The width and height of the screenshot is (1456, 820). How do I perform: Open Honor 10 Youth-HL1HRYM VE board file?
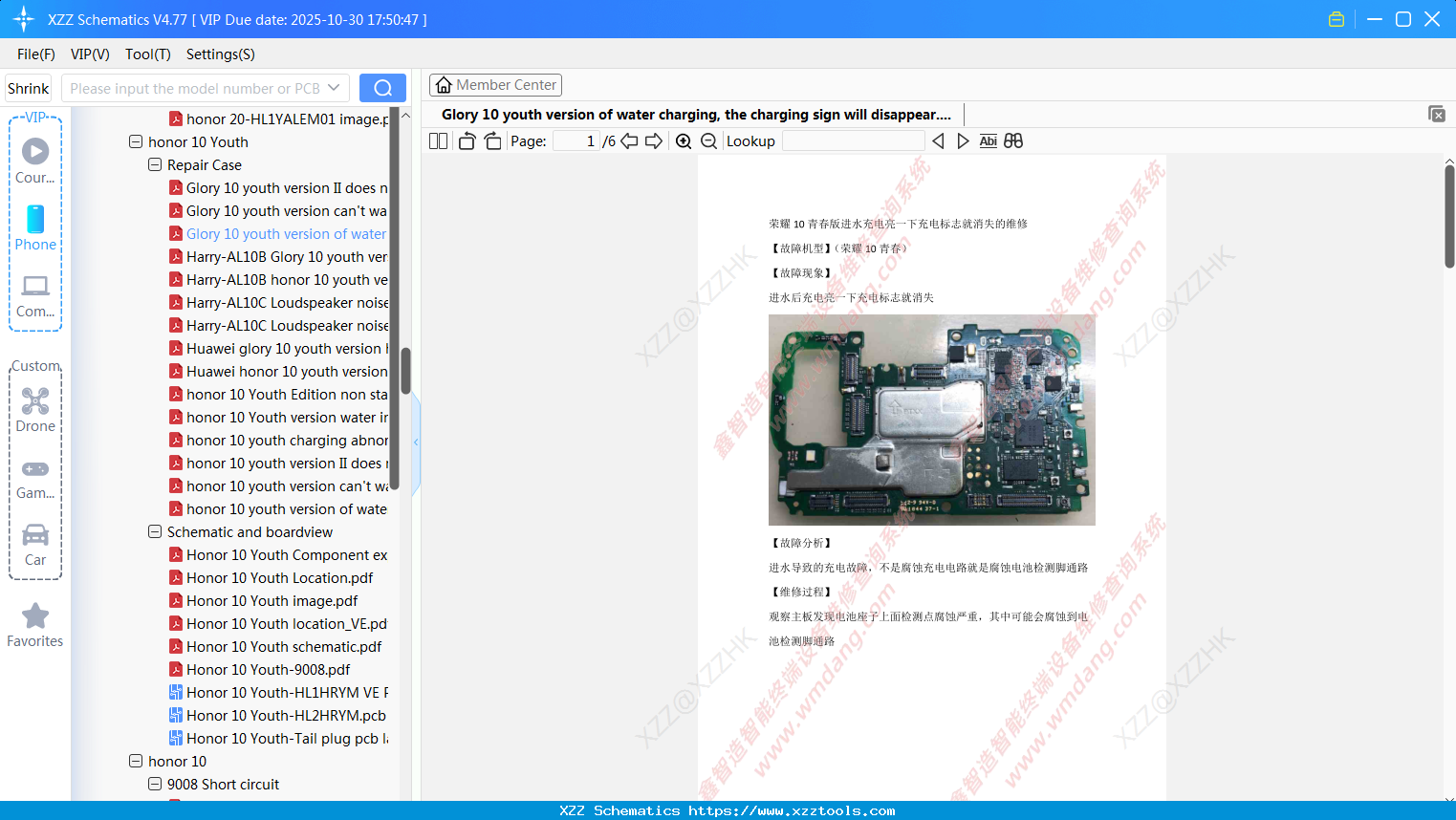pyautogui.click(x=279, y=692)
